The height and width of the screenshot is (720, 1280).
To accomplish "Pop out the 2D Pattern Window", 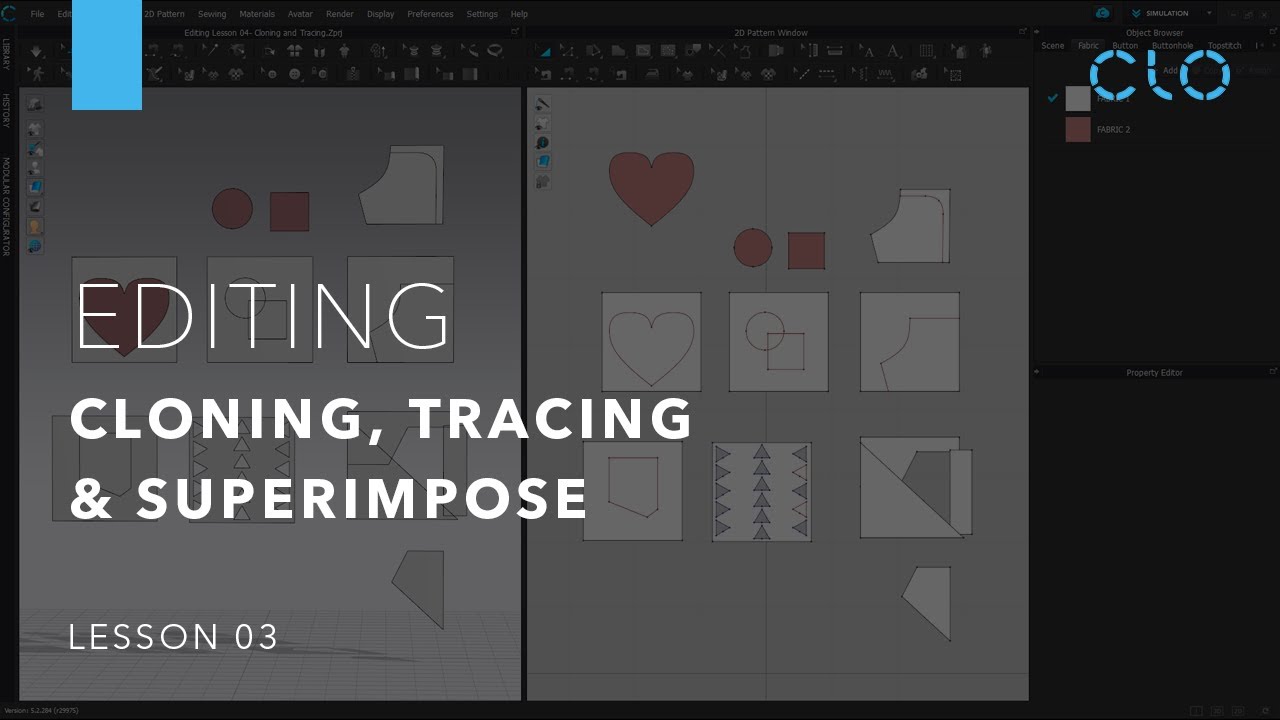I will [1023, 32].
